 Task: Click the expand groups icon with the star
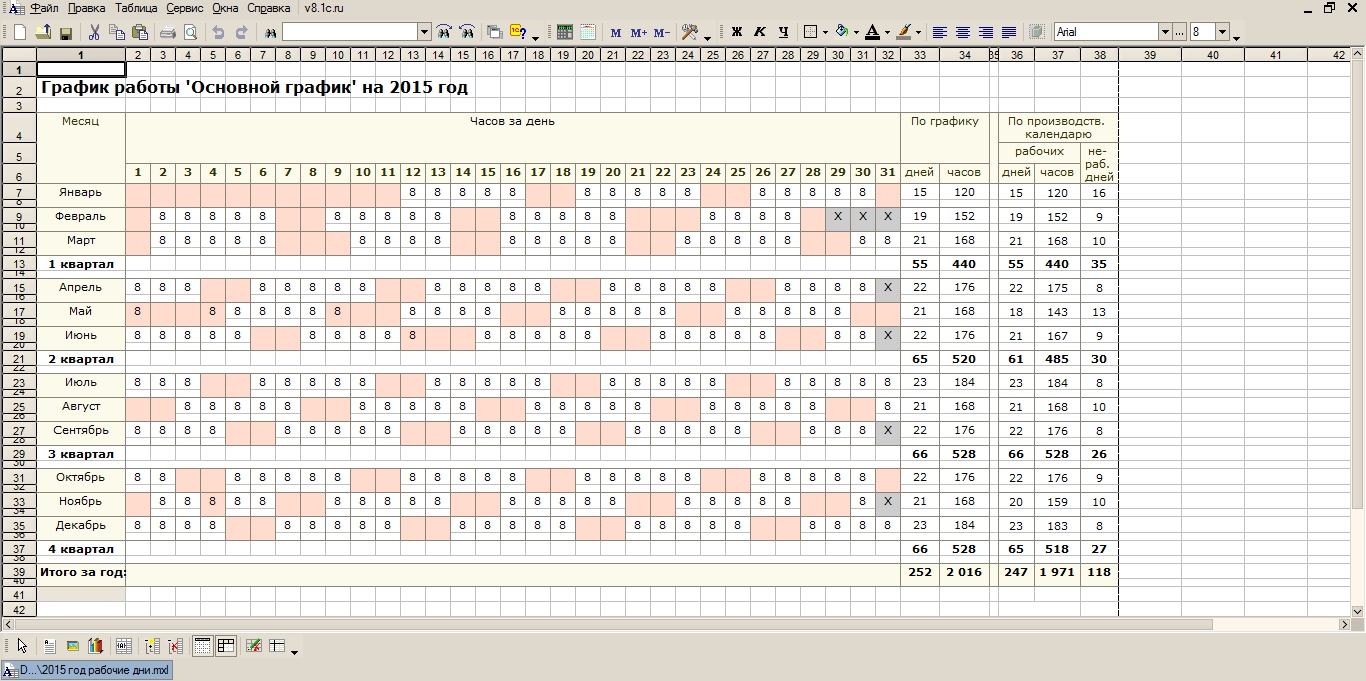click(x=152, y=646)
